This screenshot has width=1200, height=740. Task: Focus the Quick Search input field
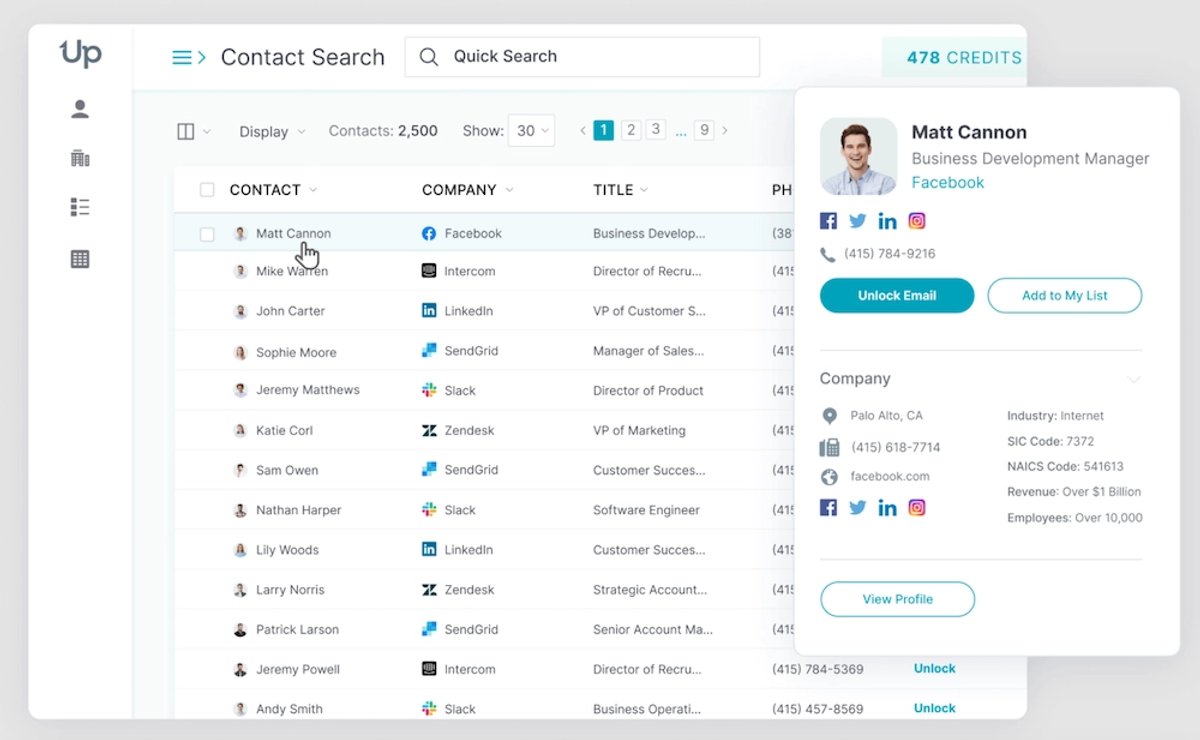(x=582, y=57)
